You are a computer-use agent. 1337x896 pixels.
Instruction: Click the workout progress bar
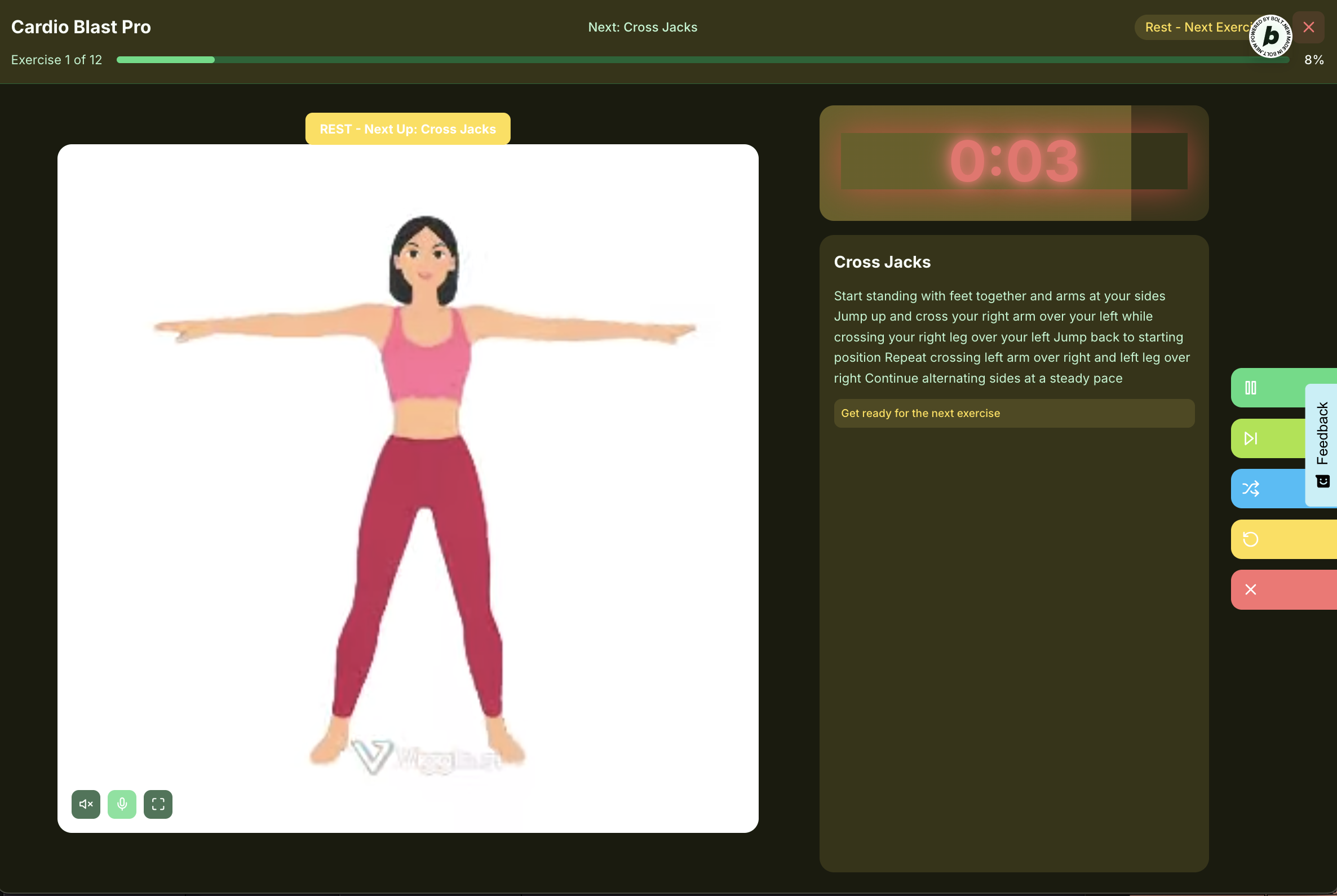702,59
